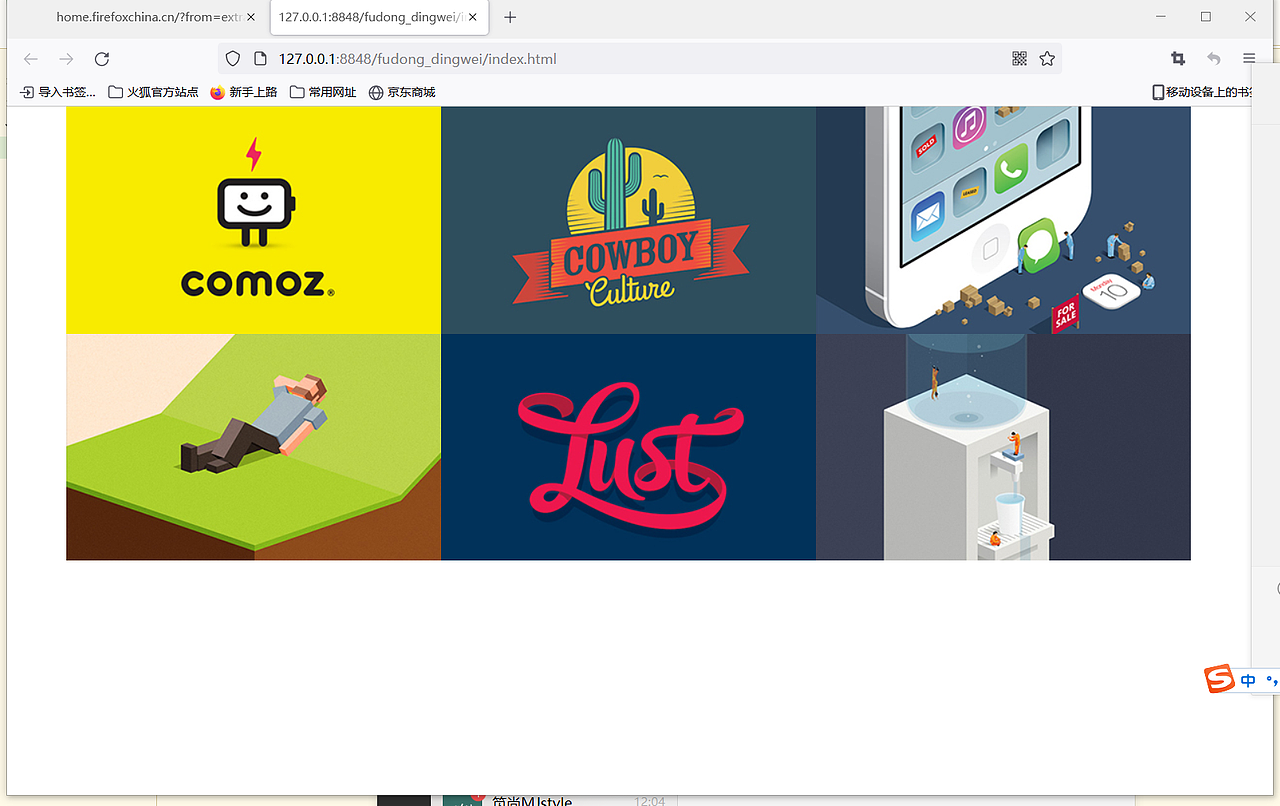Image resolution: width=1280 pixels, height=806 pixels.
Task: Open the shield tracking protection icon
Action: click(232, 59)
